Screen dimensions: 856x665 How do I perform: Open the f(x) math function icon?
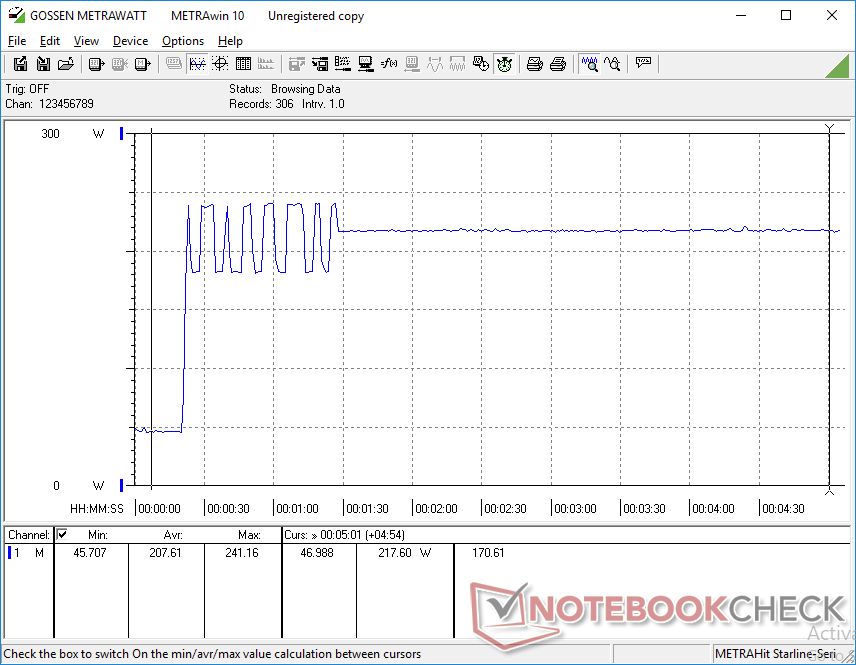(389, 64)
